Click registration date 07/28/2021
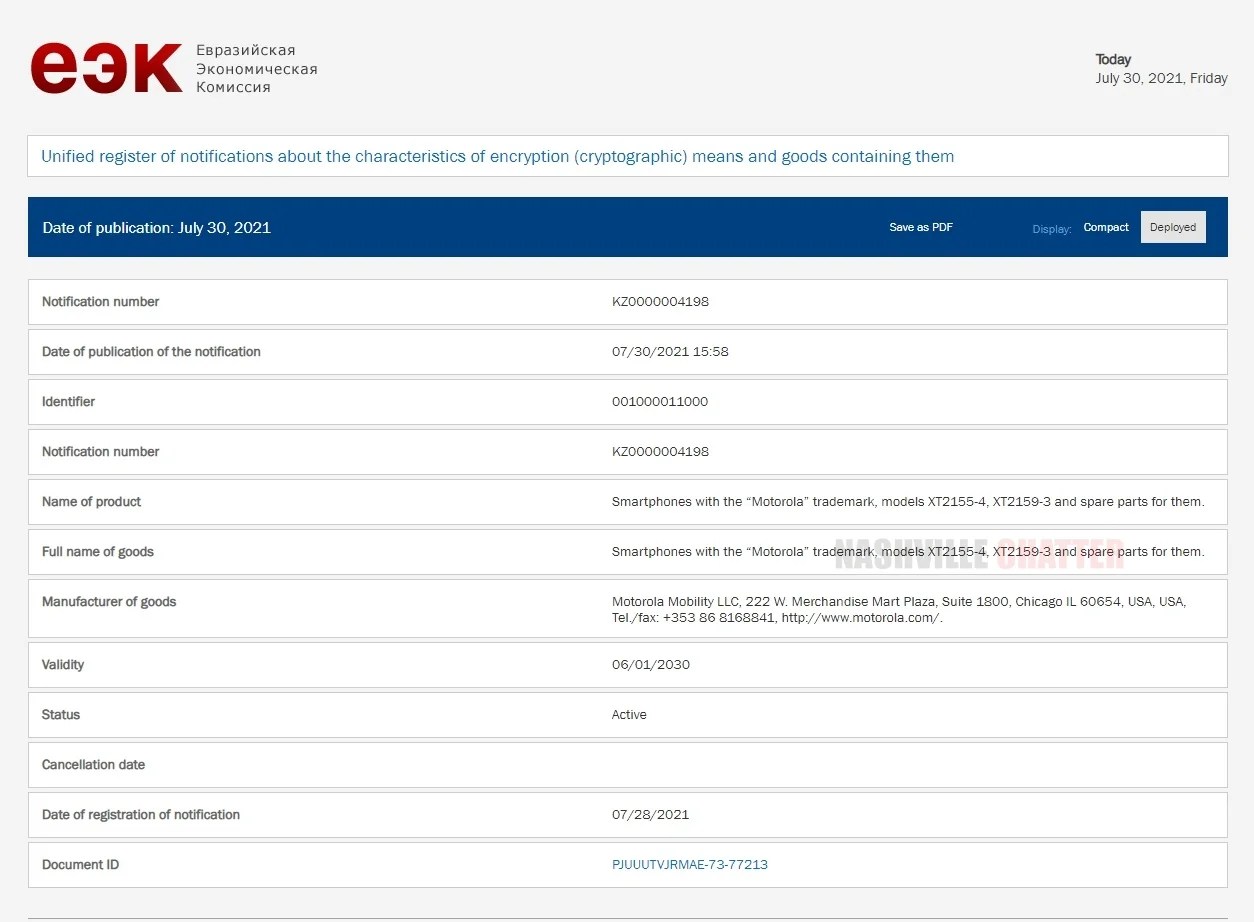The height and width of the screenshot is (922, 1254). point(651,814)
